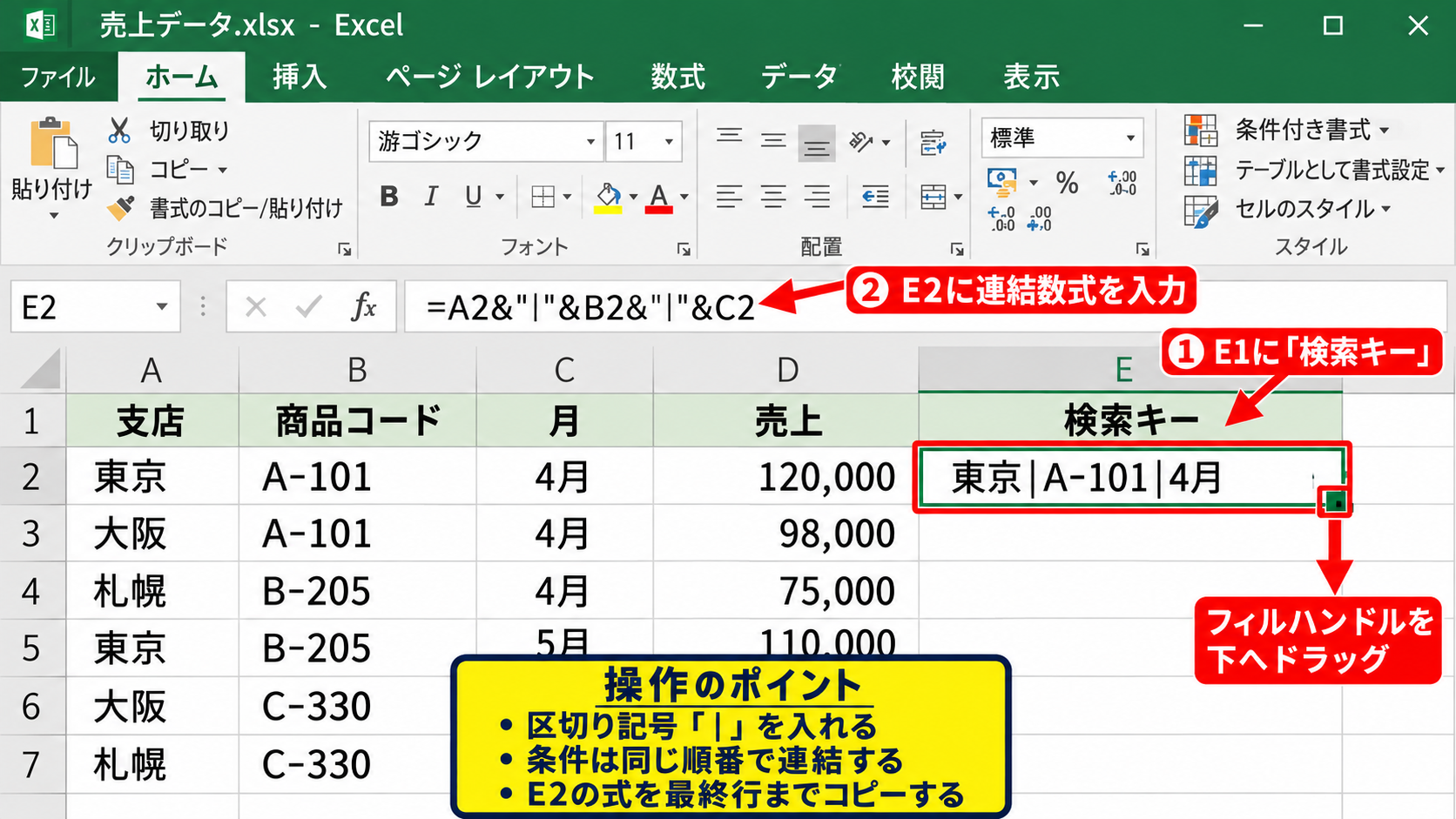Click the 条件付き書式 button label
This screenshot has width=1456, height=819.
tap(1303, 131)
